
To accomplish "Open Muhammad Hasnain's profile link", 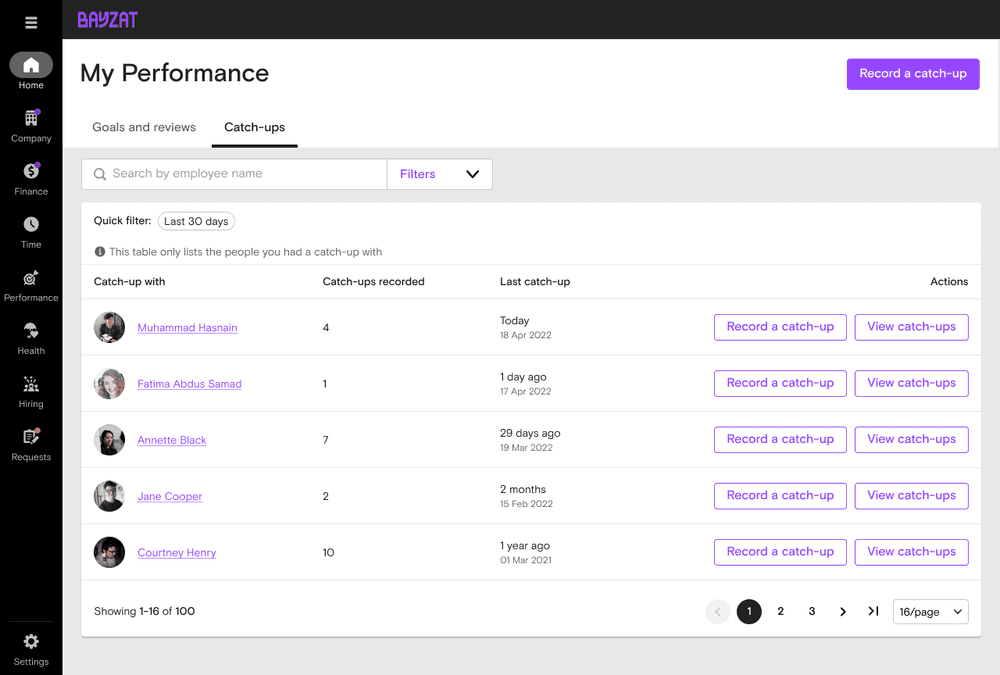I will click(x=187, y=327).
